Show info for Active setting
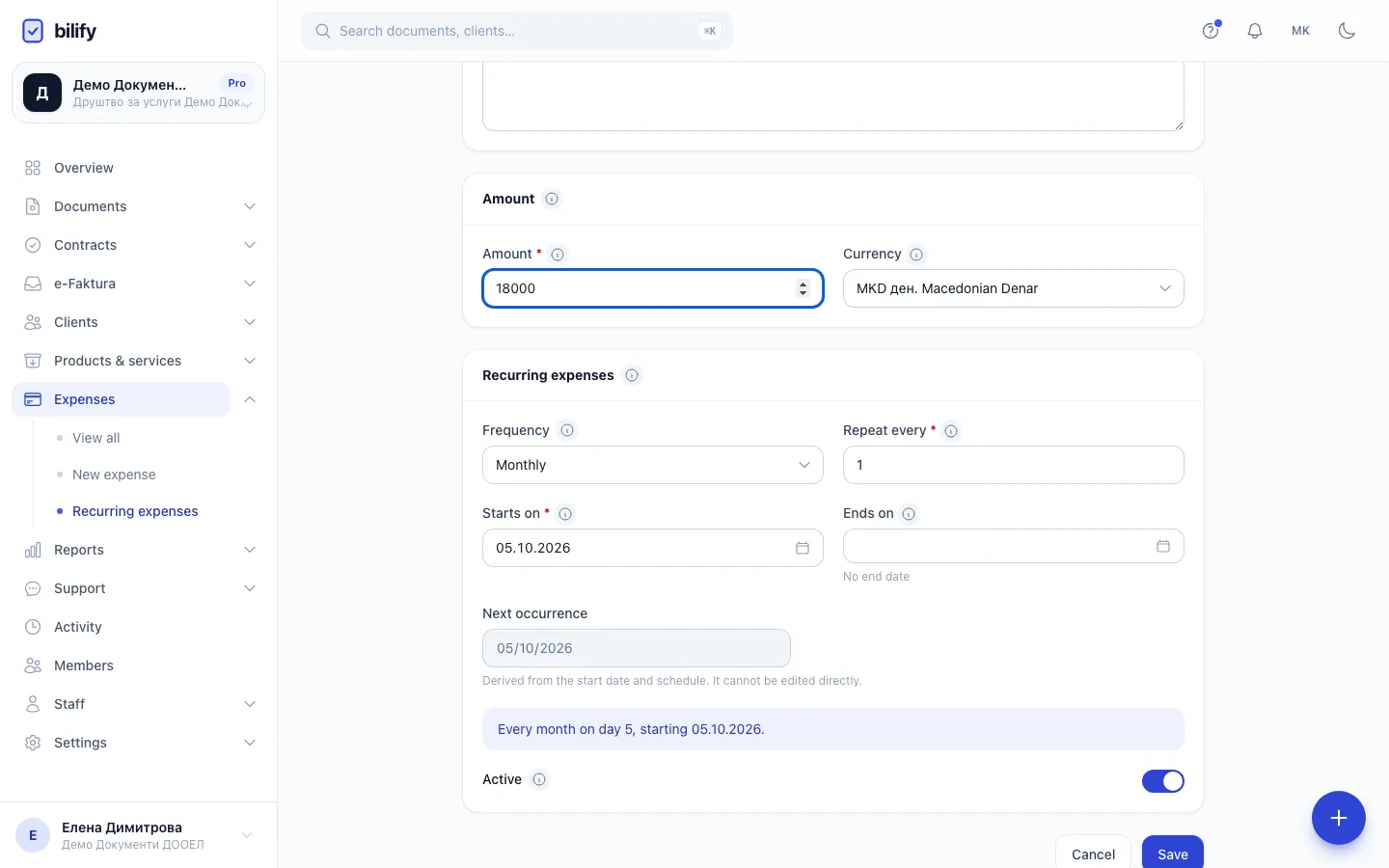This screenshot has width=1389, height=868. tap(539, 779)
